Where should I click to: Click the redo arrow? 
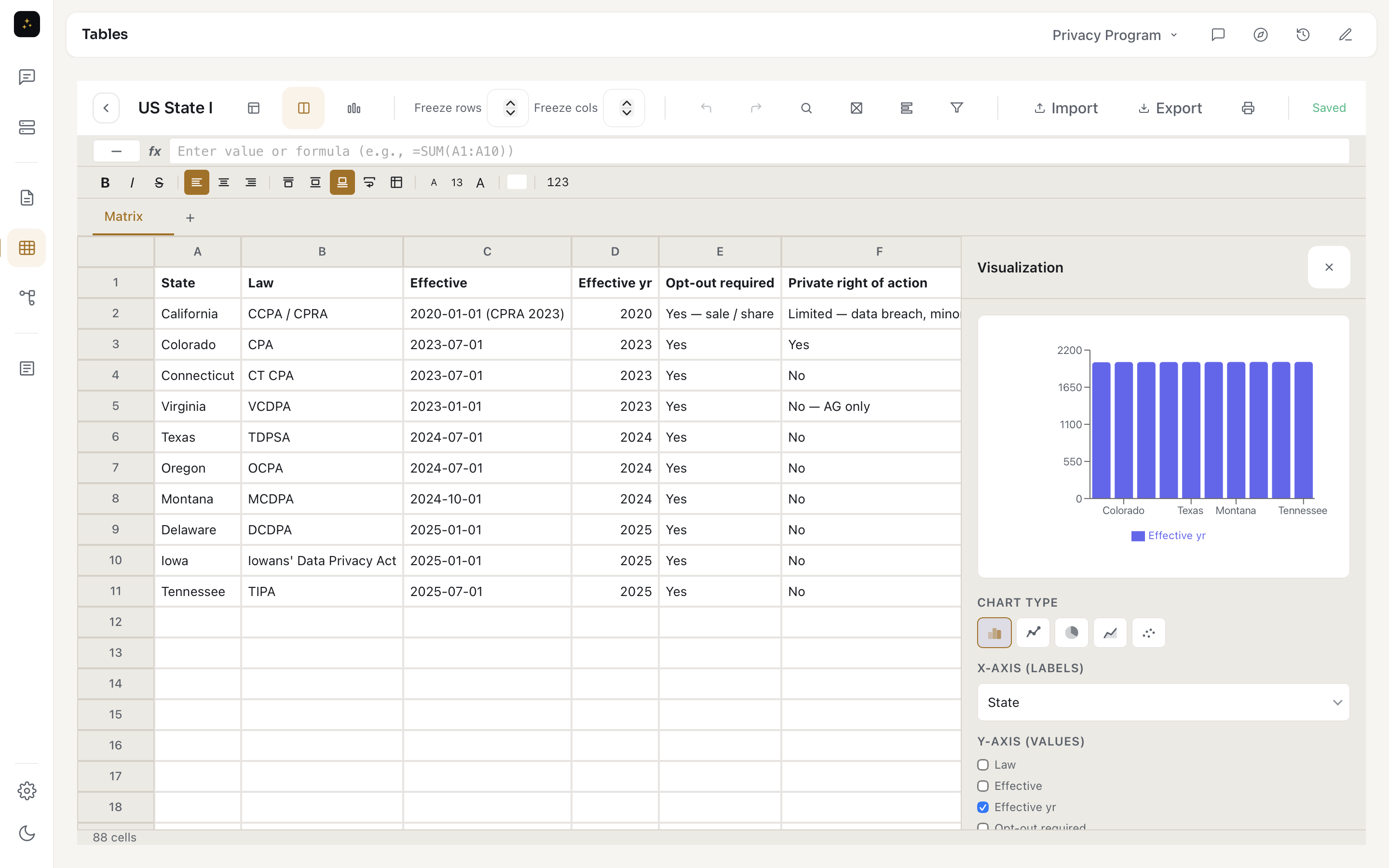(x=756, y=108)
